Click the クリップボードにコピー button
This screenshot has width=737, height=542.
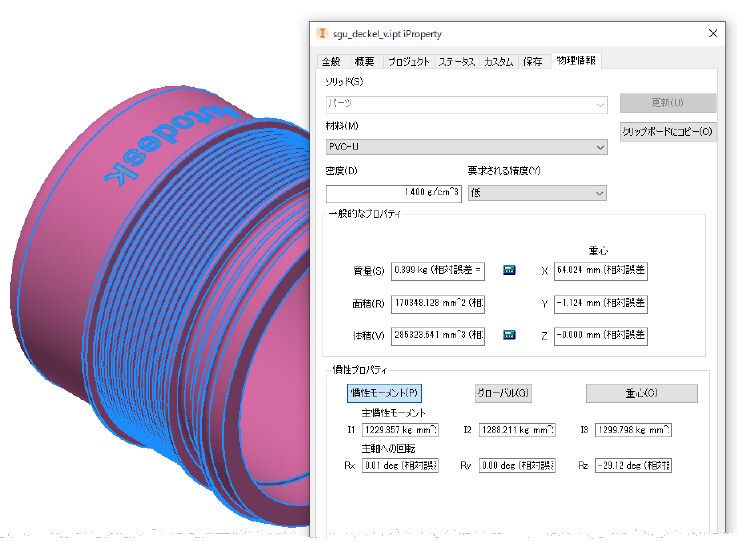[x=667, y=132]
